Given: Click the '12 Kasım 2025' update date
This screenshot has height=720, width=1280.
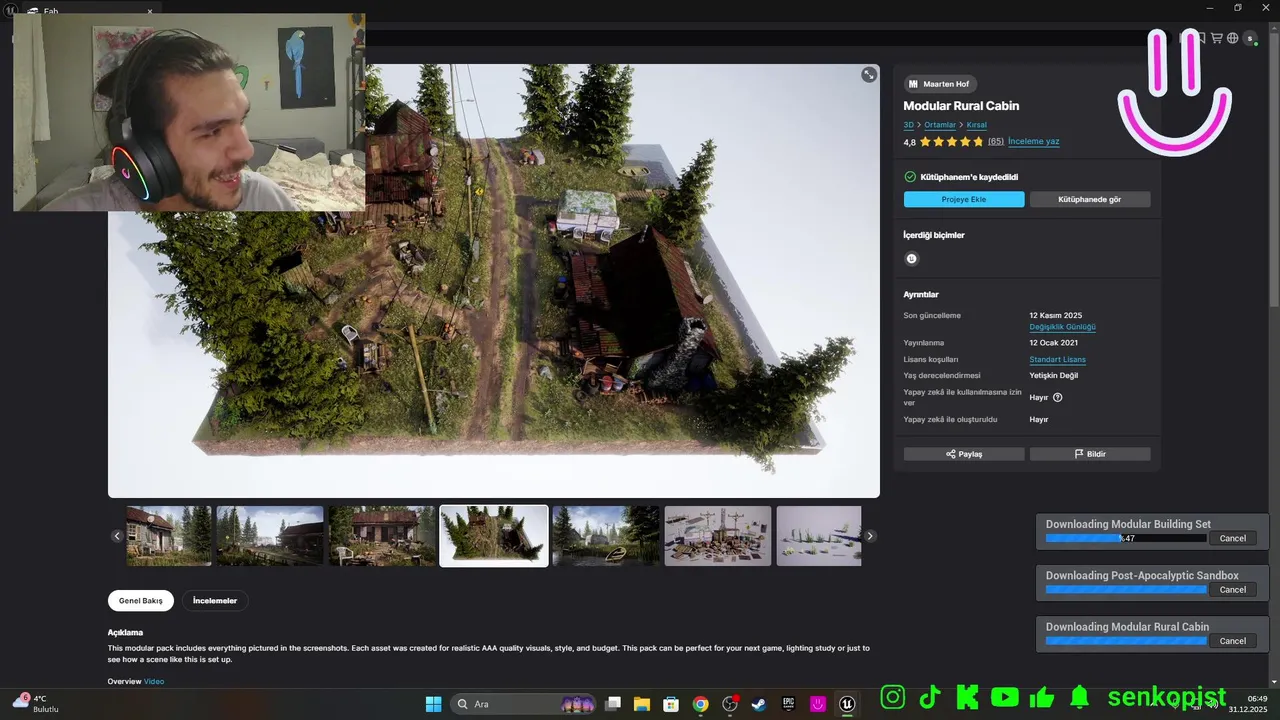Looking at the screenshot, I should click(1056, 316).
